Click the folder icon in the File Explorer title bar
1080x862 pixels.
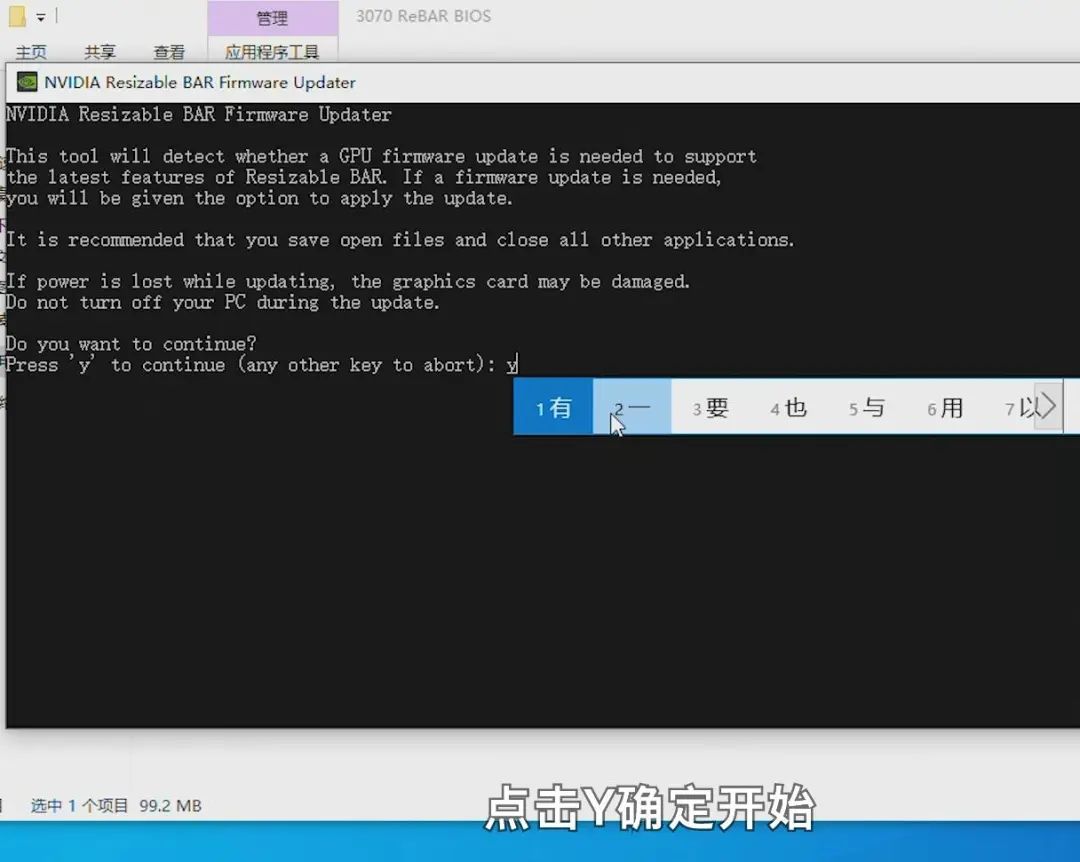[17, 16]
